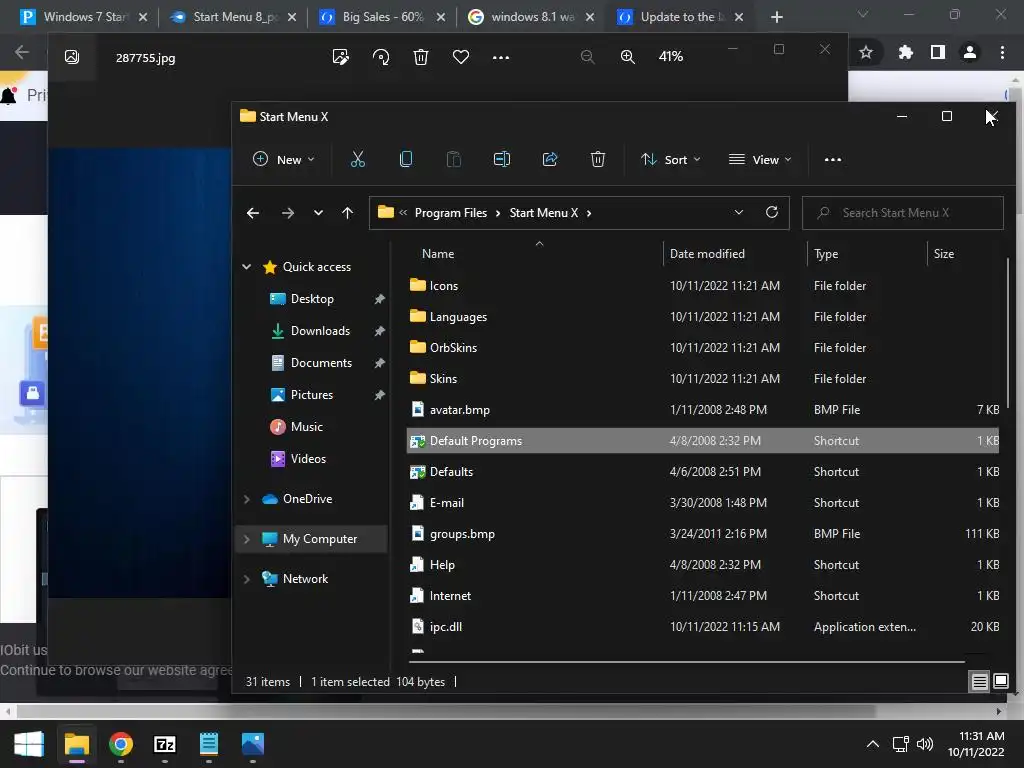The height and width of the screenshot is (768, 1024).
Task: Click the Delete trash icon in Explorer toolbar
Action: pyautogui.click(x=598, y=159)
